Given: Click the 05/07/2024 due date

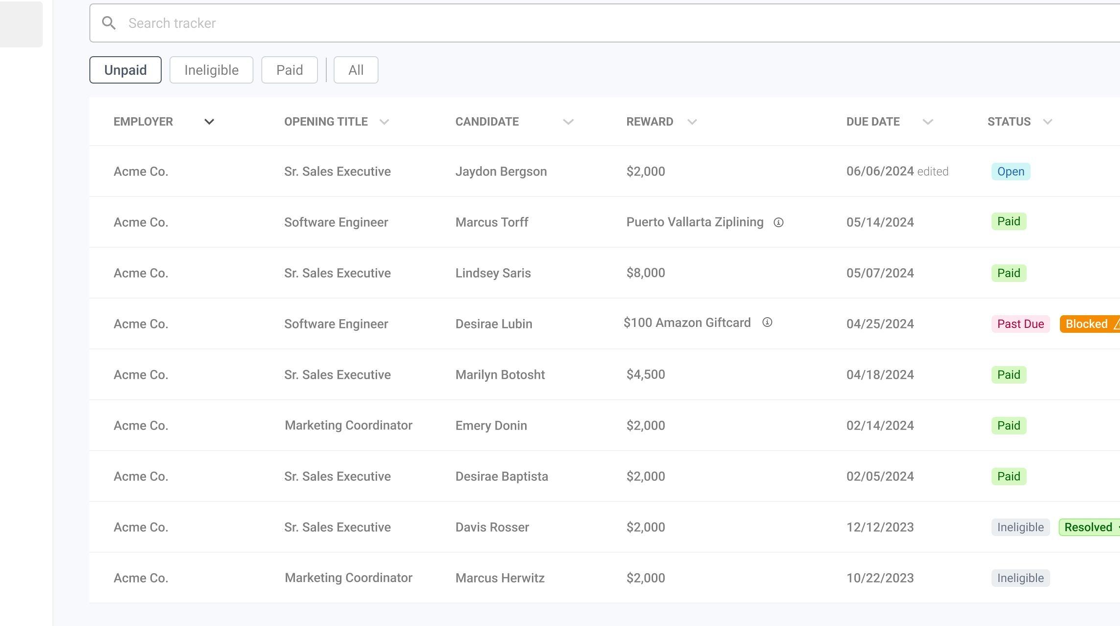Looking at the screenshot, I should [880, 273].
